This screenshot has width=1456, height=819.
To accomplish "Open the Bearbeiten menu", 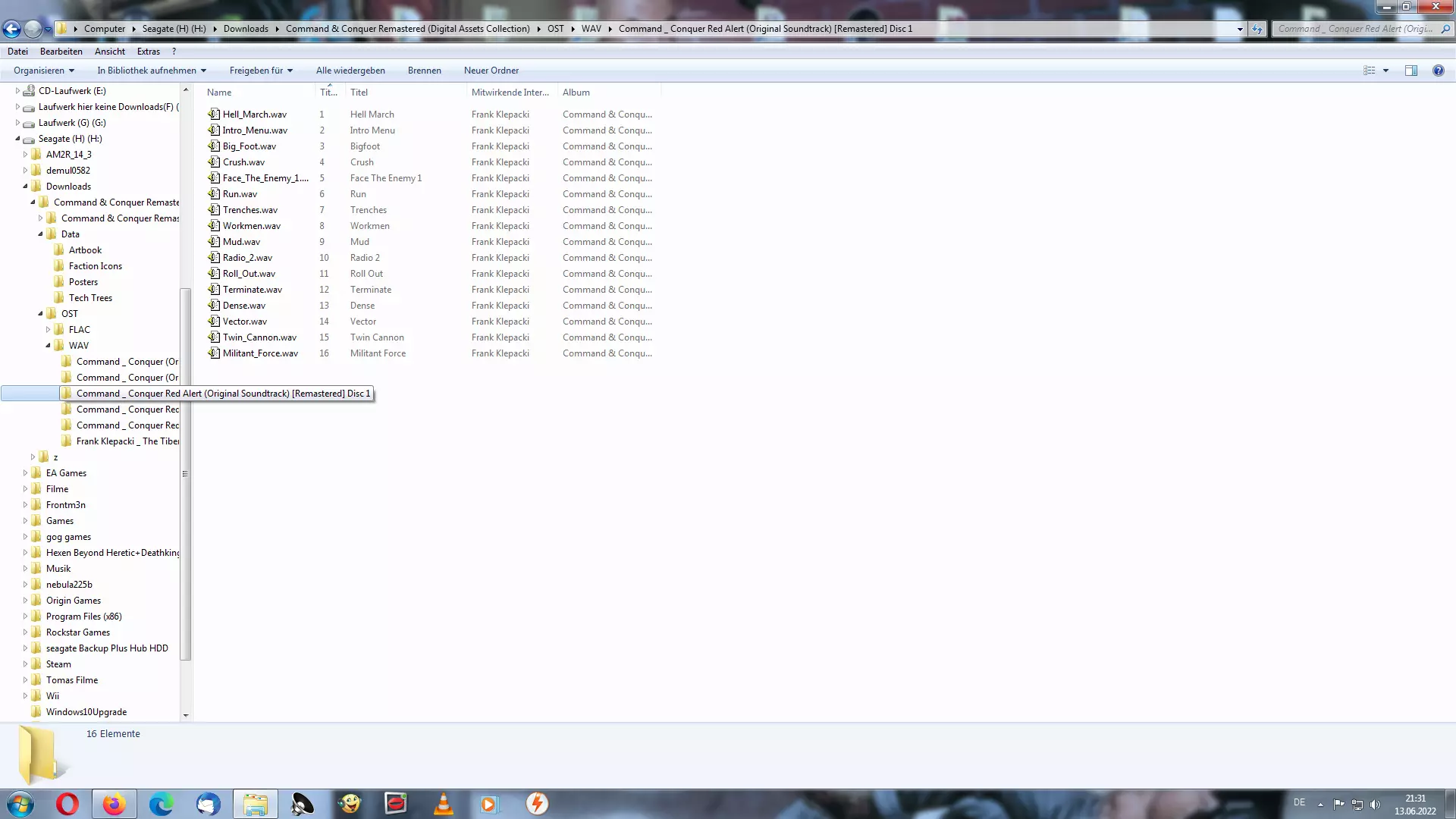I will (x=61, y=52).
